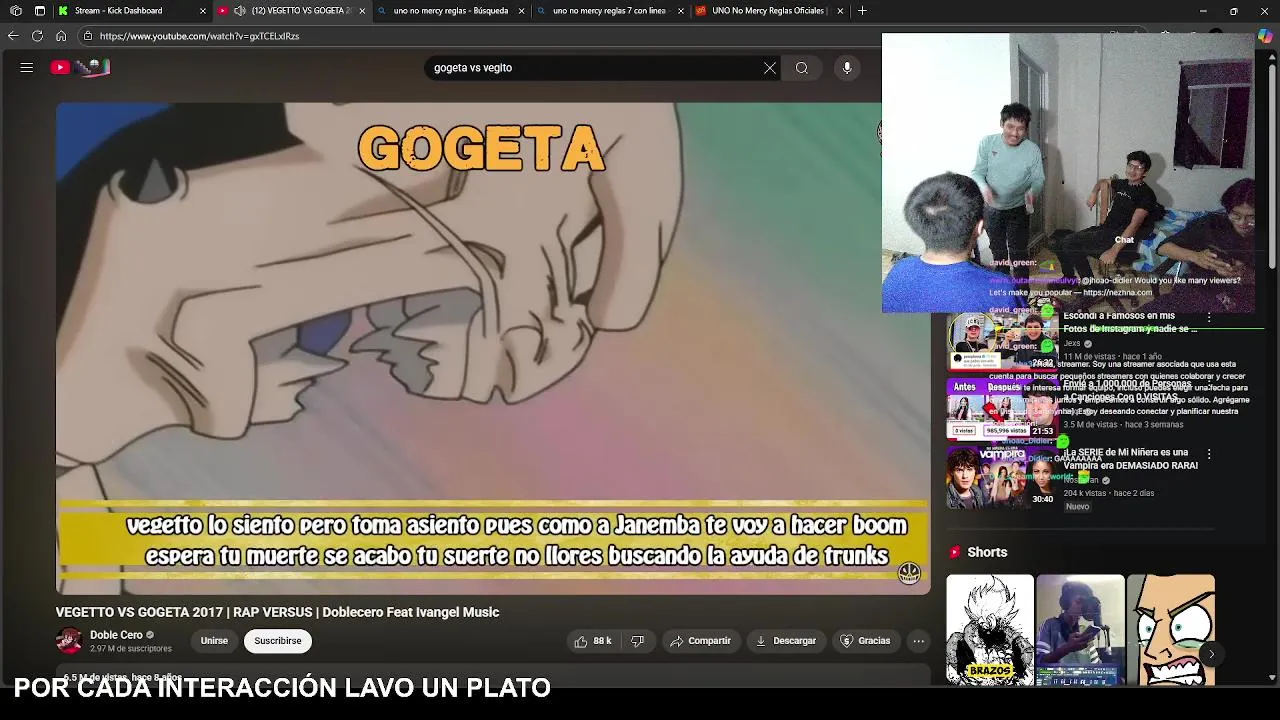The width and height of the screenshot is (1280, 720).
Task: Send Gracias super thanks
Action: click(x=865, y=641)
